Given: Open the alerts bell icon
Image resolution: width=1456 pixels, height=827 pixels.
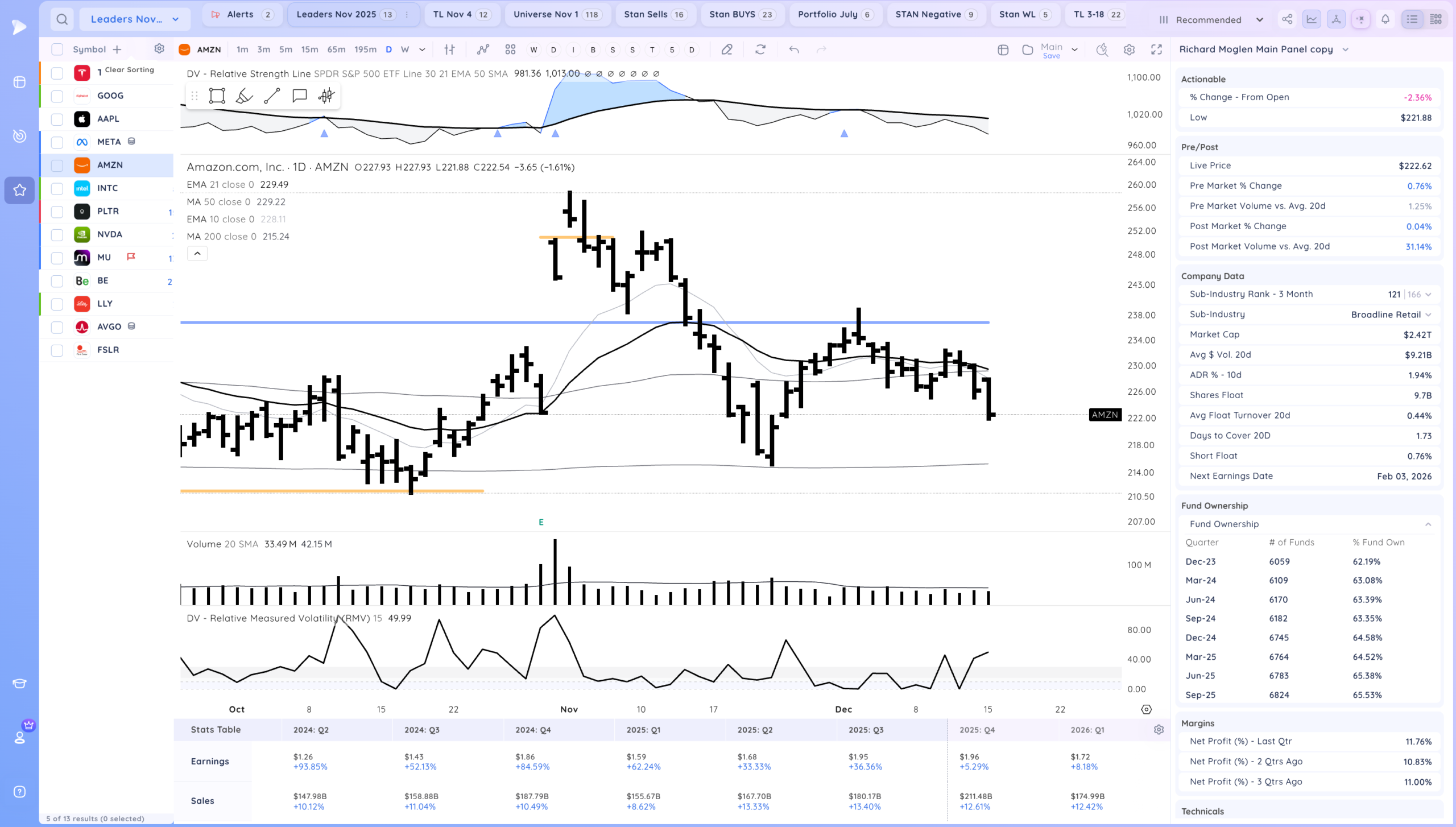Looking at the screenshot, I should point(1385,19).
